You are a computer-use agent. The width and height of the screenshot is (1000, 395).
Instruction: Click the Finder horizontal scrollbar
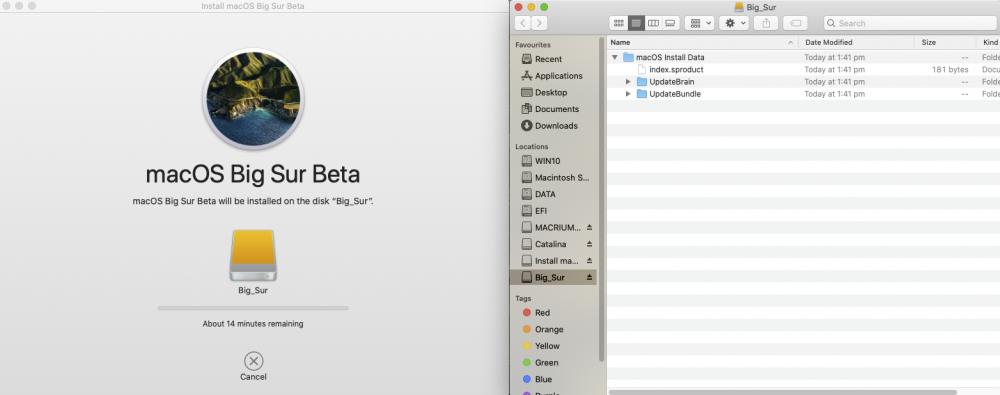click(783, 392)
